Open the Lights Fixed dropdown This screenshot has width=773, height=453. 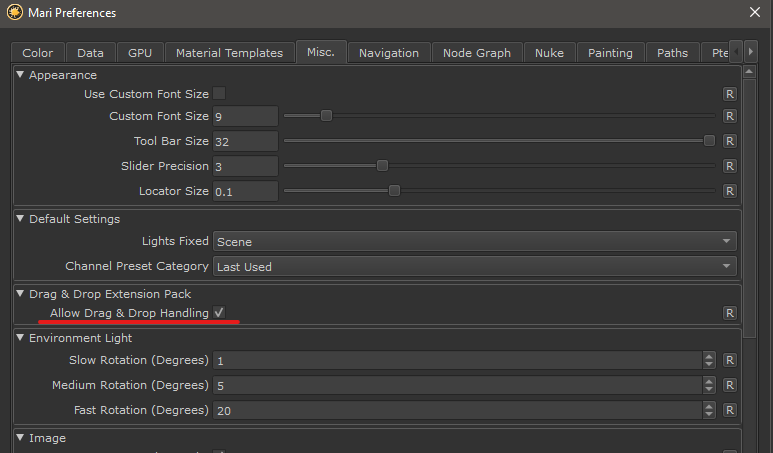(474, 241)
